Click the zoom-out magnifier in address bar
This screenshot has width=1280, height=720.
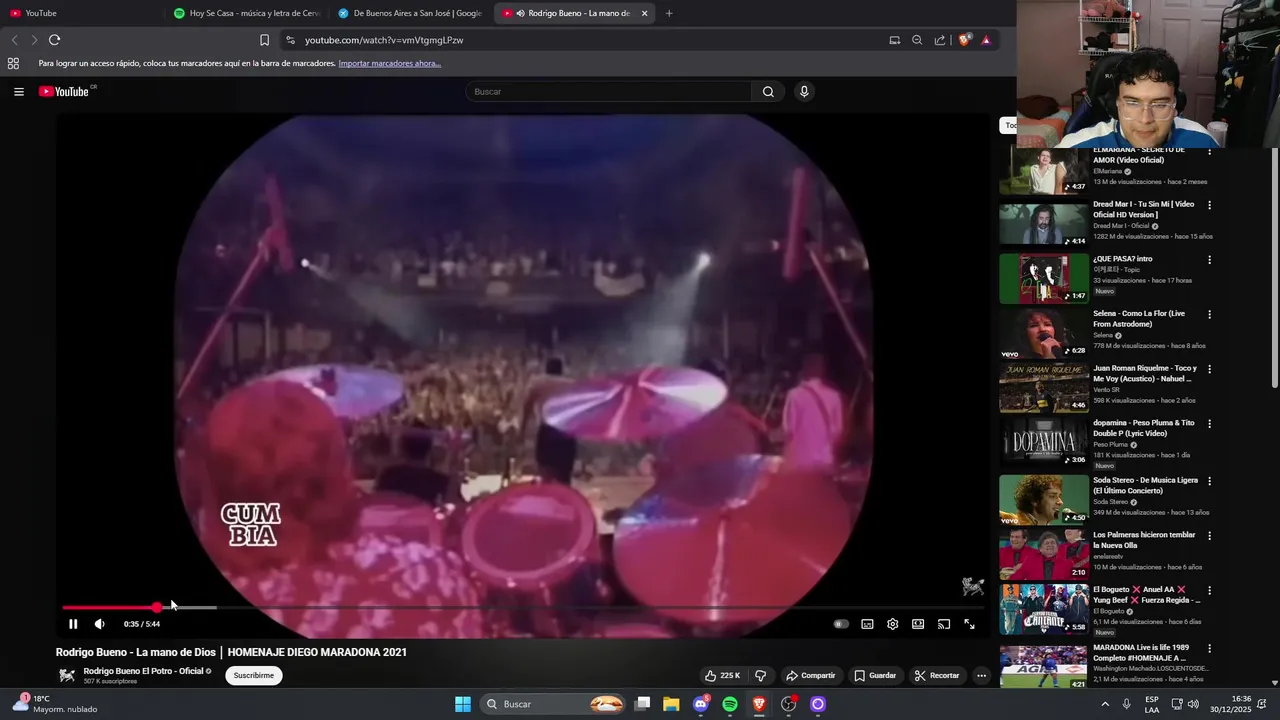[x=917, y=40]
